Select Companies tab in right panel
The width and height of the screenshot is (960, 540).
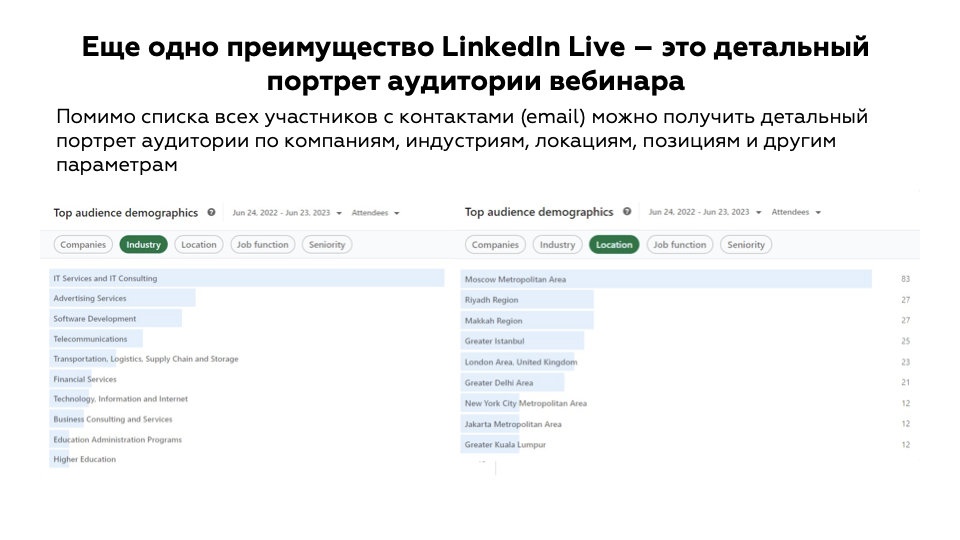[495, 244]
